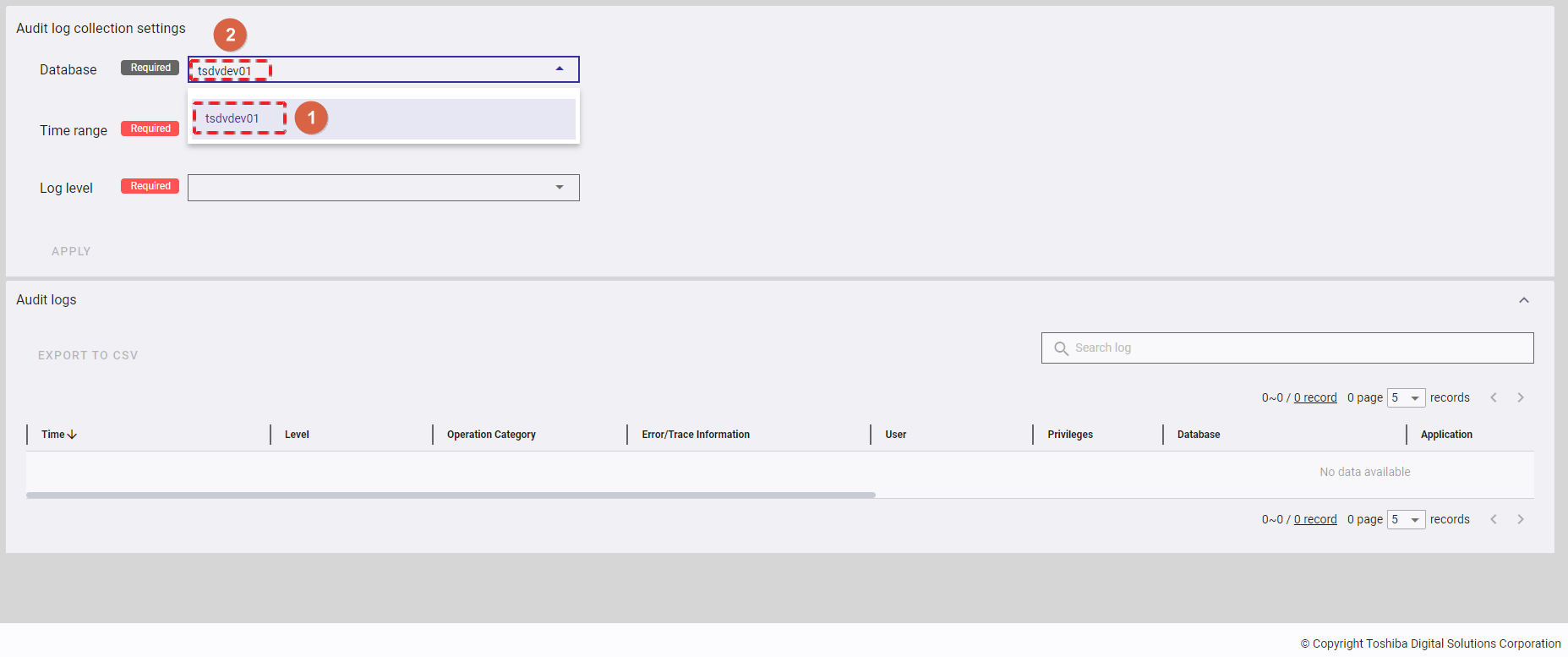The image size is (1568, 657).
Task: Open bottom records-per-page dropdown
Action: pyautogui.click(x=1406, y=520)
